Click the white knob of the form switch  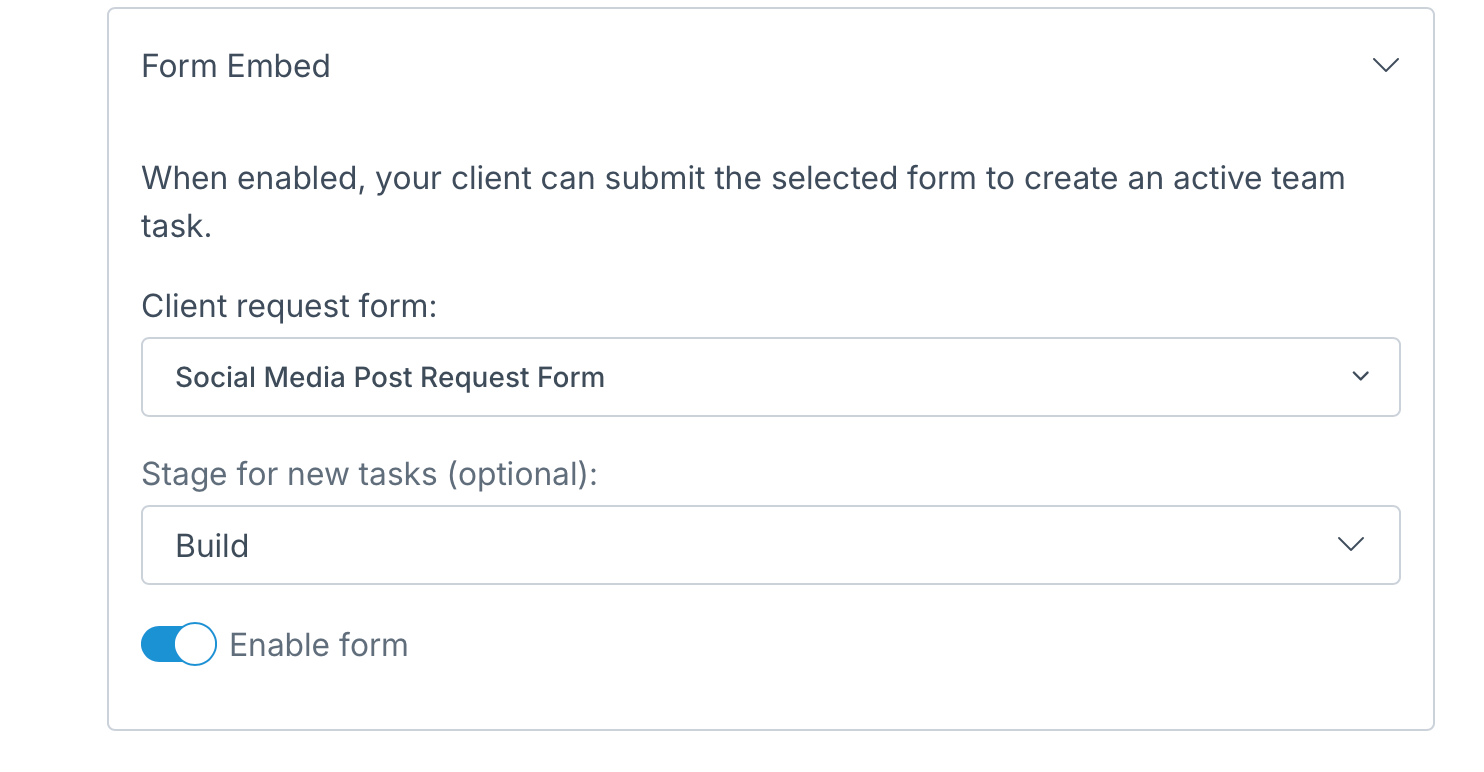196,645
